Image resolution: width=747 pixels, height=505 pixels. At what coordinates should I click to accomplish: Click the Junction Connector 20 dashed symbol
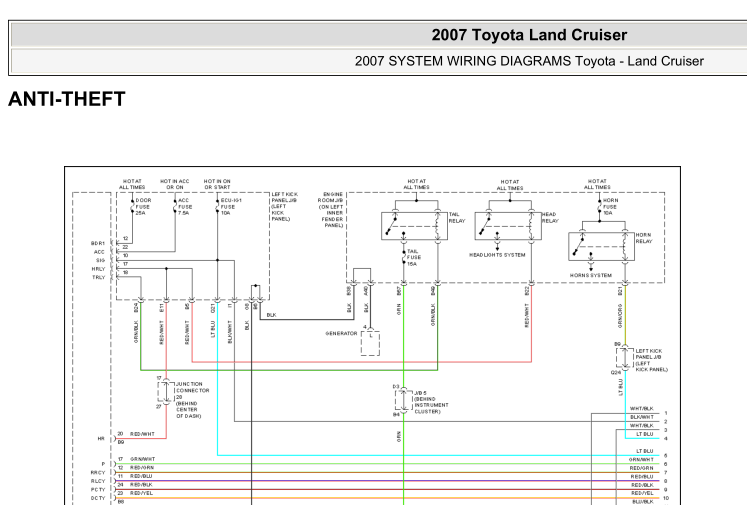pos(166,392)
